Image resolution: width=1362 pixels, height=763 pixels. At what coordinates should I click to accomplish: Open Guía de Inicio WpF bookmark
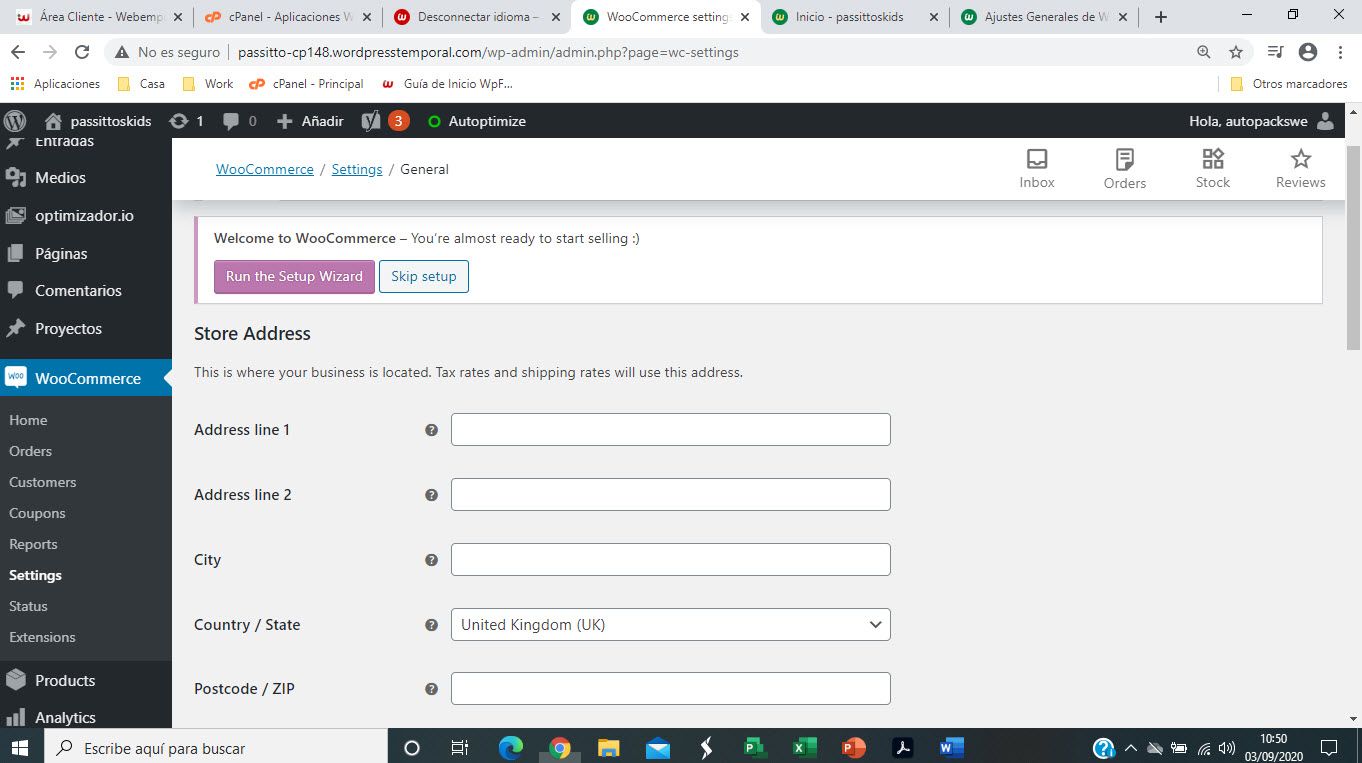tap(448, 84)
